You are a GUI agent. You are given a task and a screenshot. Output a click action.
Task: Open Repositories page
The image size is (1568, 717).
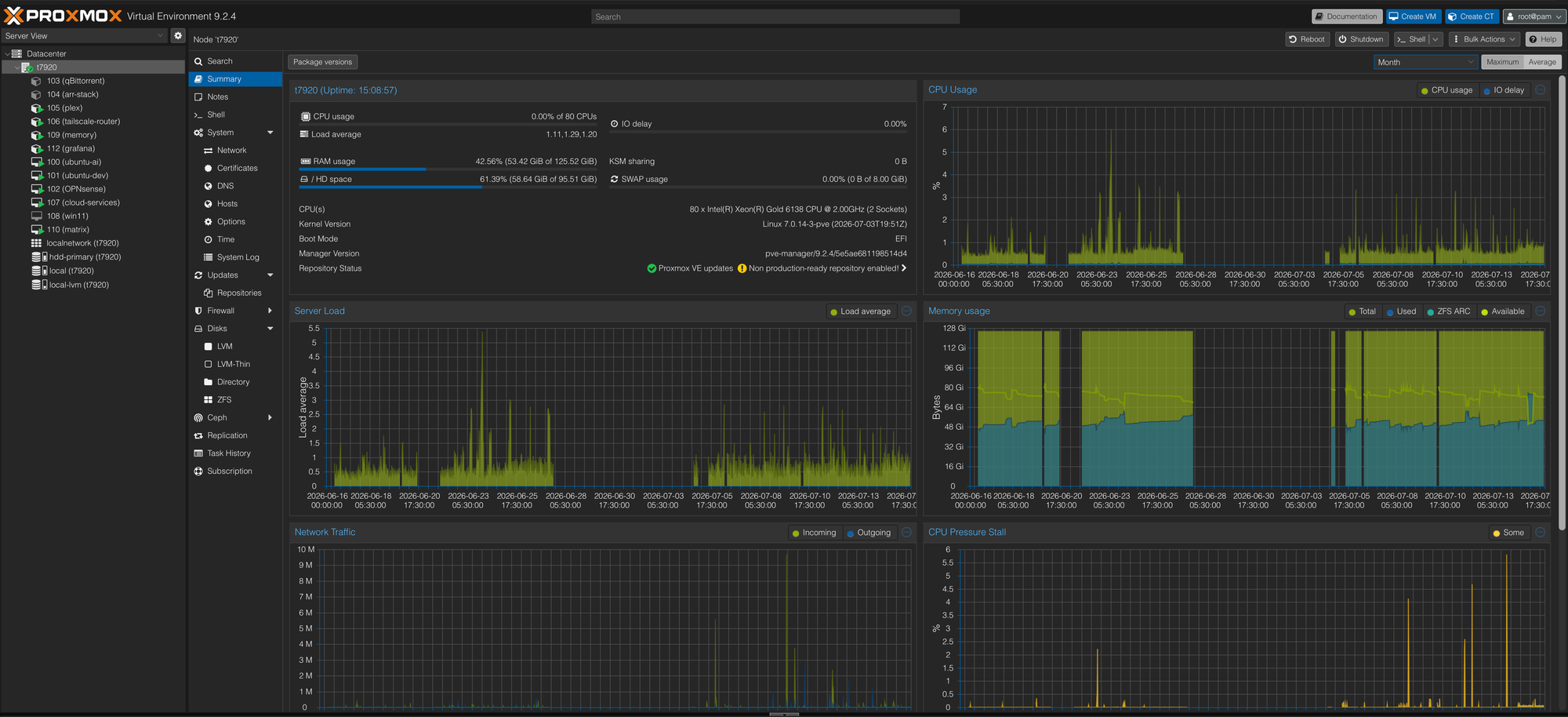pos(235,293)
